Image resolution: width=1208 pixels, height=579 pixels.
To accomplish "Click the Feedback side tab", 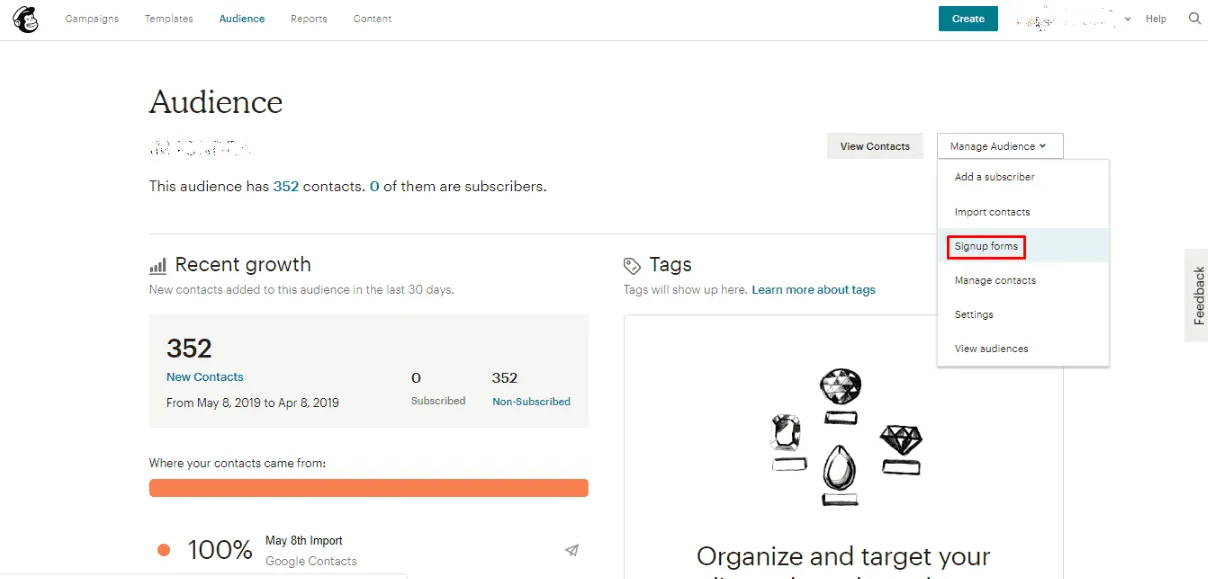I will point(1196,294).
